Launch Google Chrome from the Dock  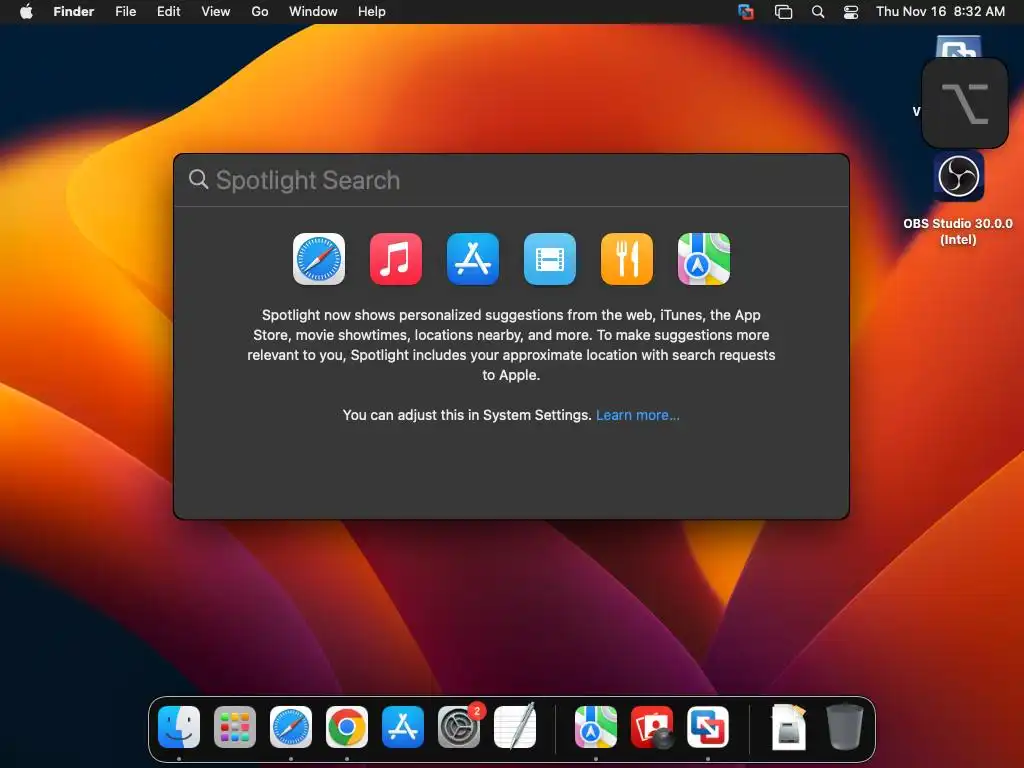347,727
